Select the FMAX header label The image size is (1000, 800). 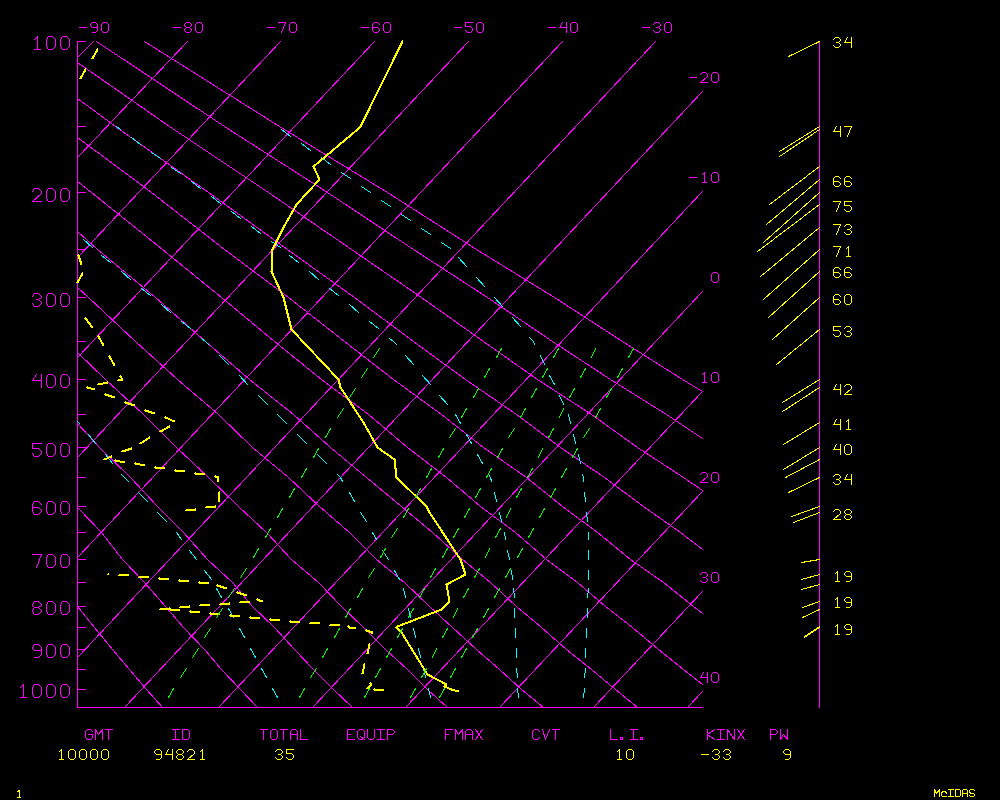[463, 735]
